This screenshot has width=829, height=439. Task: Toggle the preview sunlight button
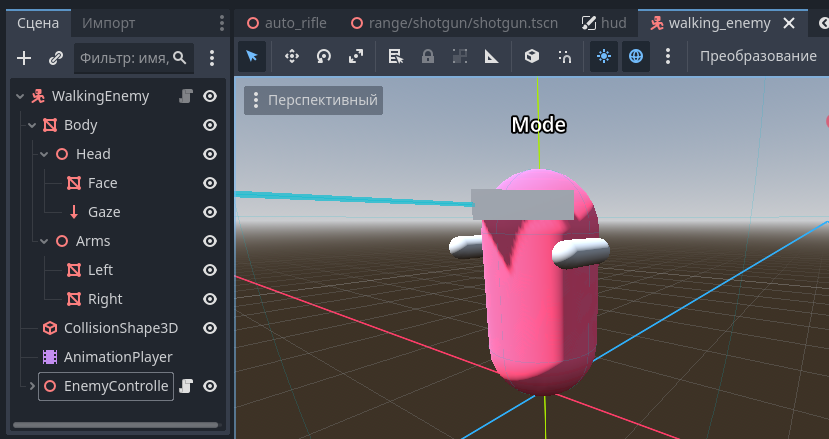point(604,57)
